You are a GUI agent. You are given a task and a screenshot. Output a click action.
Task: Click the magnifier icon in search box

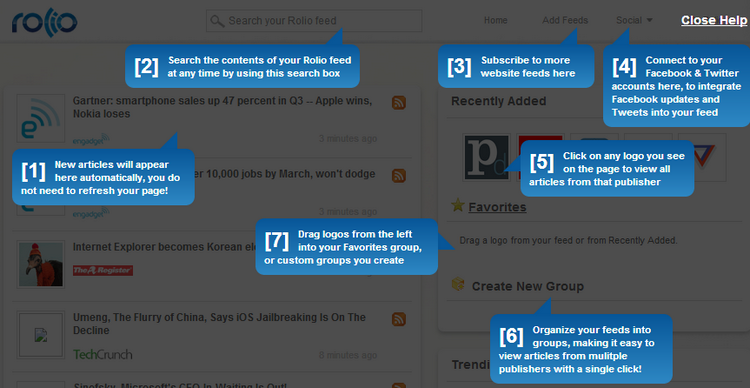[x=217, y=21]
